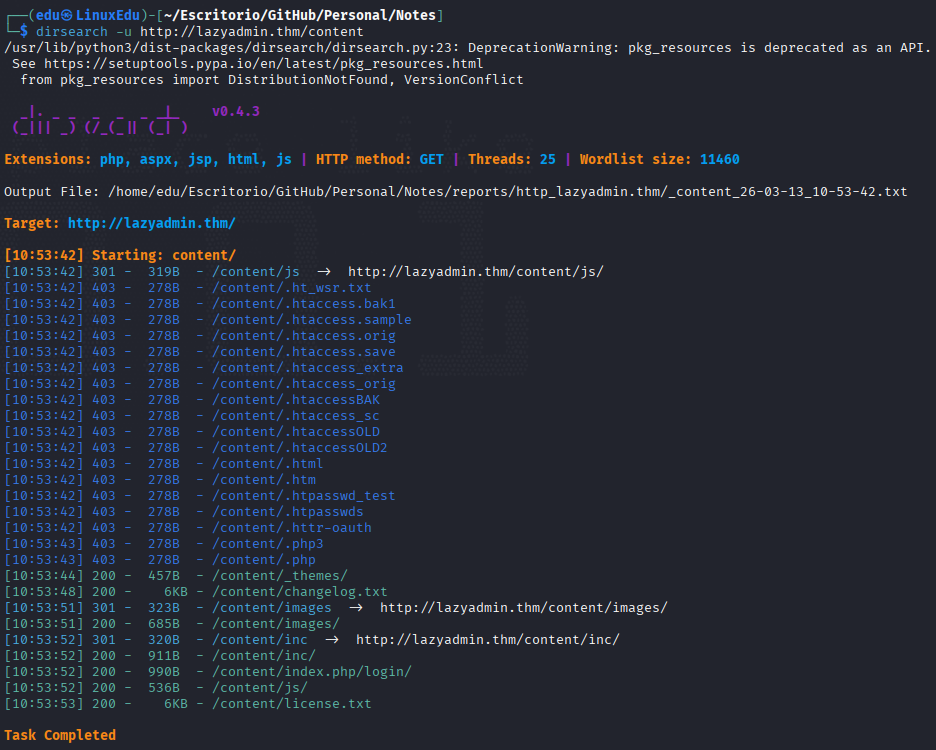
Task: Click the setuptools.pypa.io pkg_resources URL
Action: [264, 64]
